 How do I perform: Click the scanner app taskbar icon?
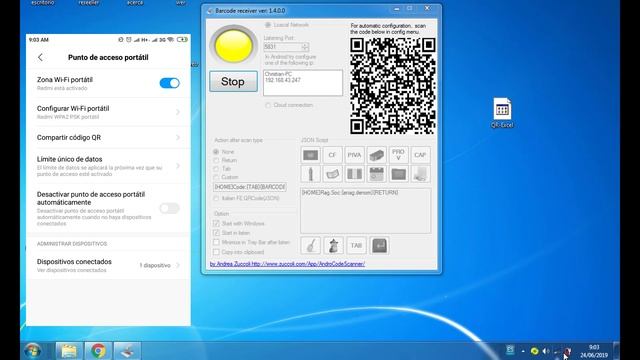click(x=127, y=351)
